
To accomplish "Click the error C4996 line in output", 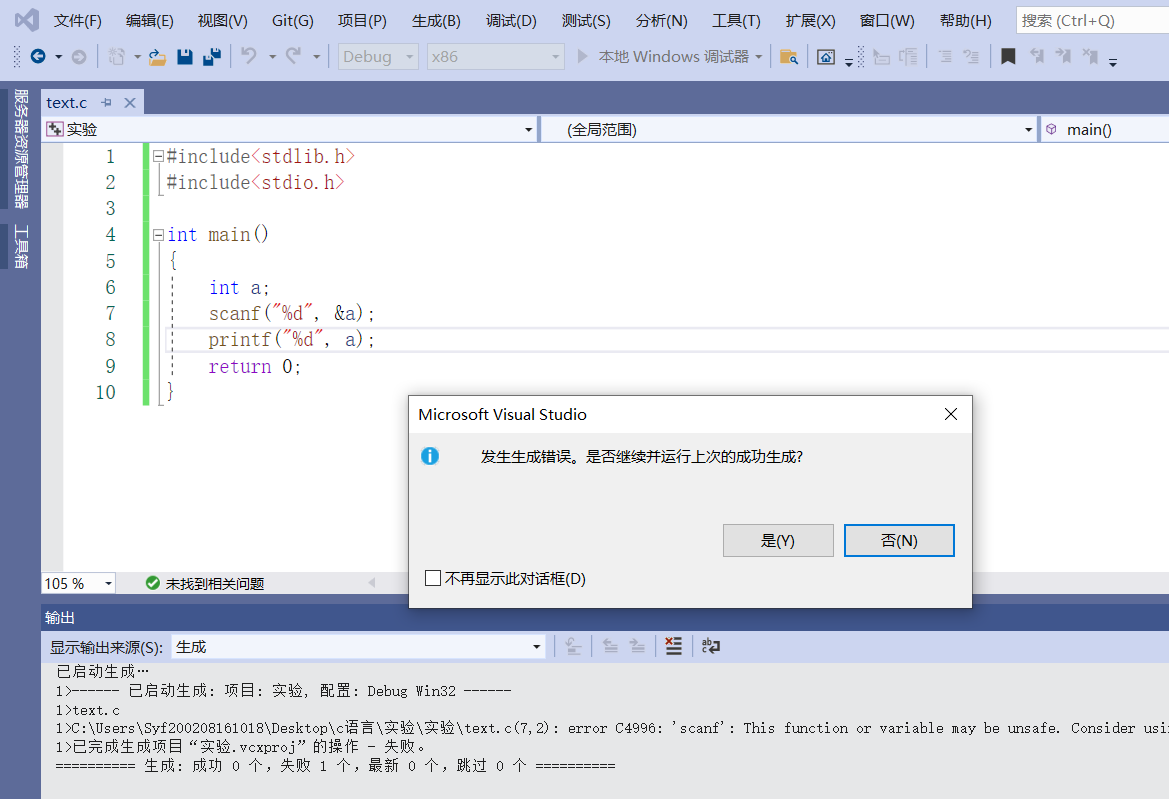I will [x=612, y=728].
